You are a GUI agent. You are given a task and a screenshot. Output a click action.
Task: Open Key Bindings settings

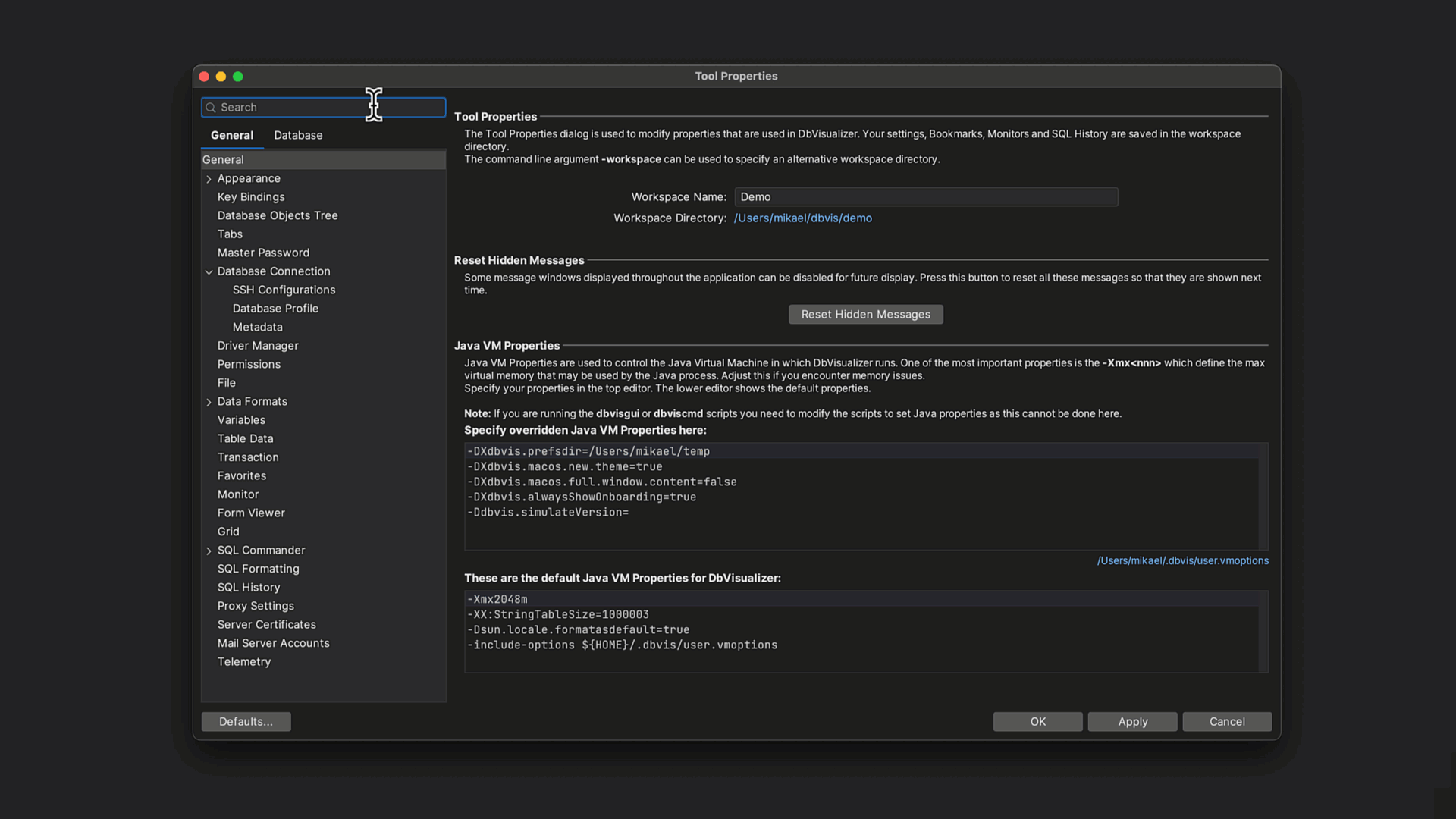point(251,197)
